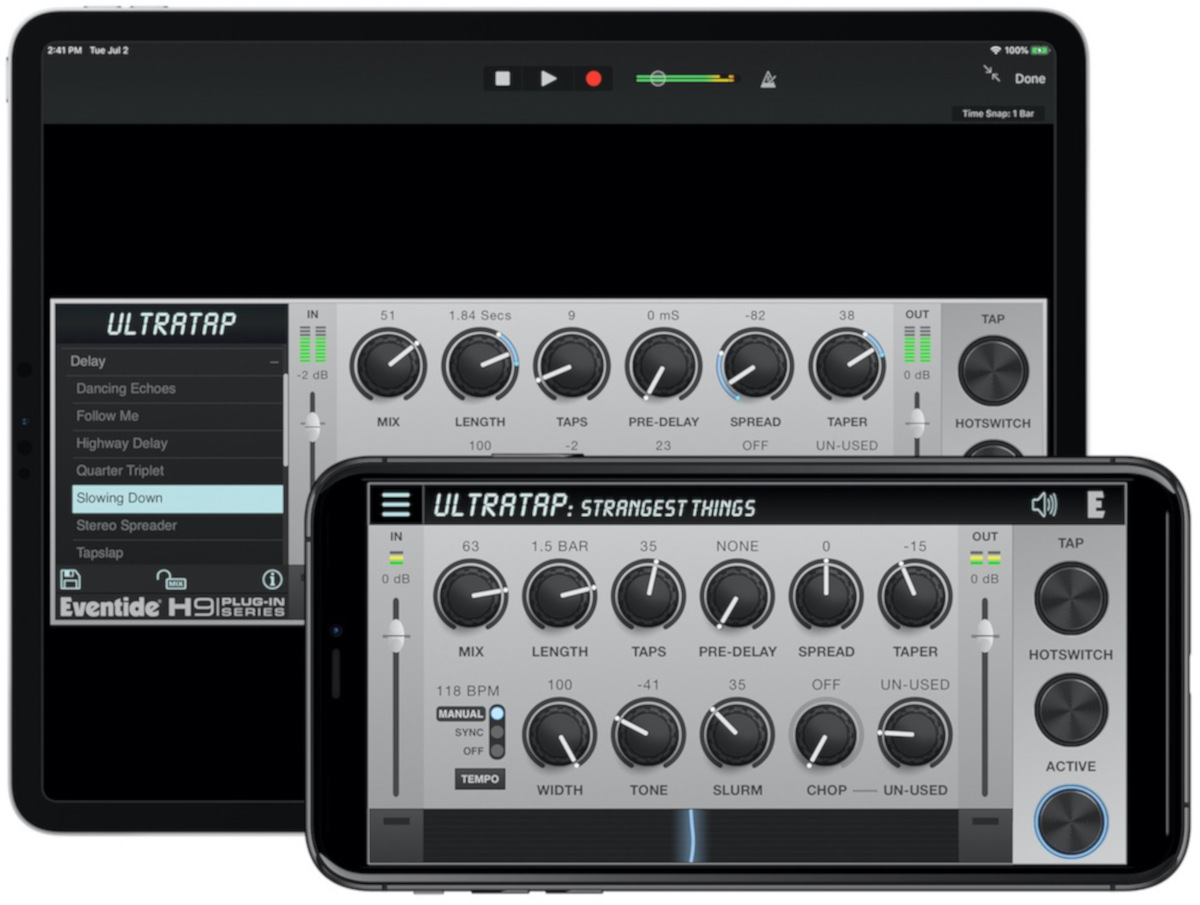Click the iPad TAPS knob
This screenshot has height=905, width=1200.
(x=571, y=365)
